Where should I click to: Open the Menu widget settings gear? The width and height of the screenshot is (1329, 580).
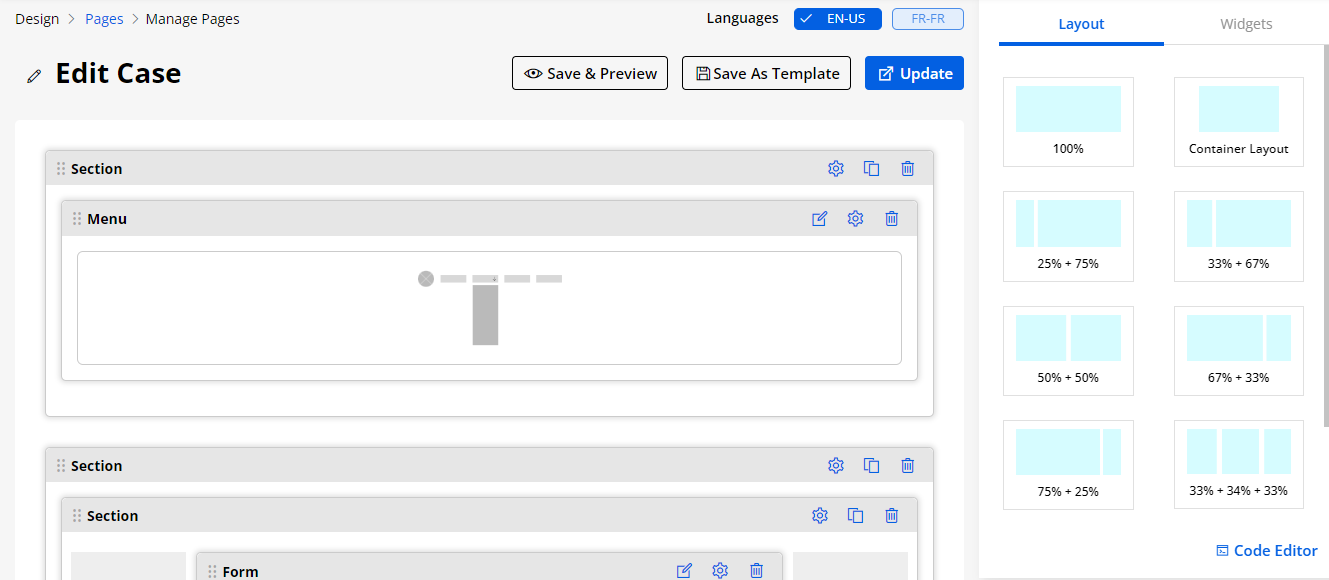[x=855, y=219]
